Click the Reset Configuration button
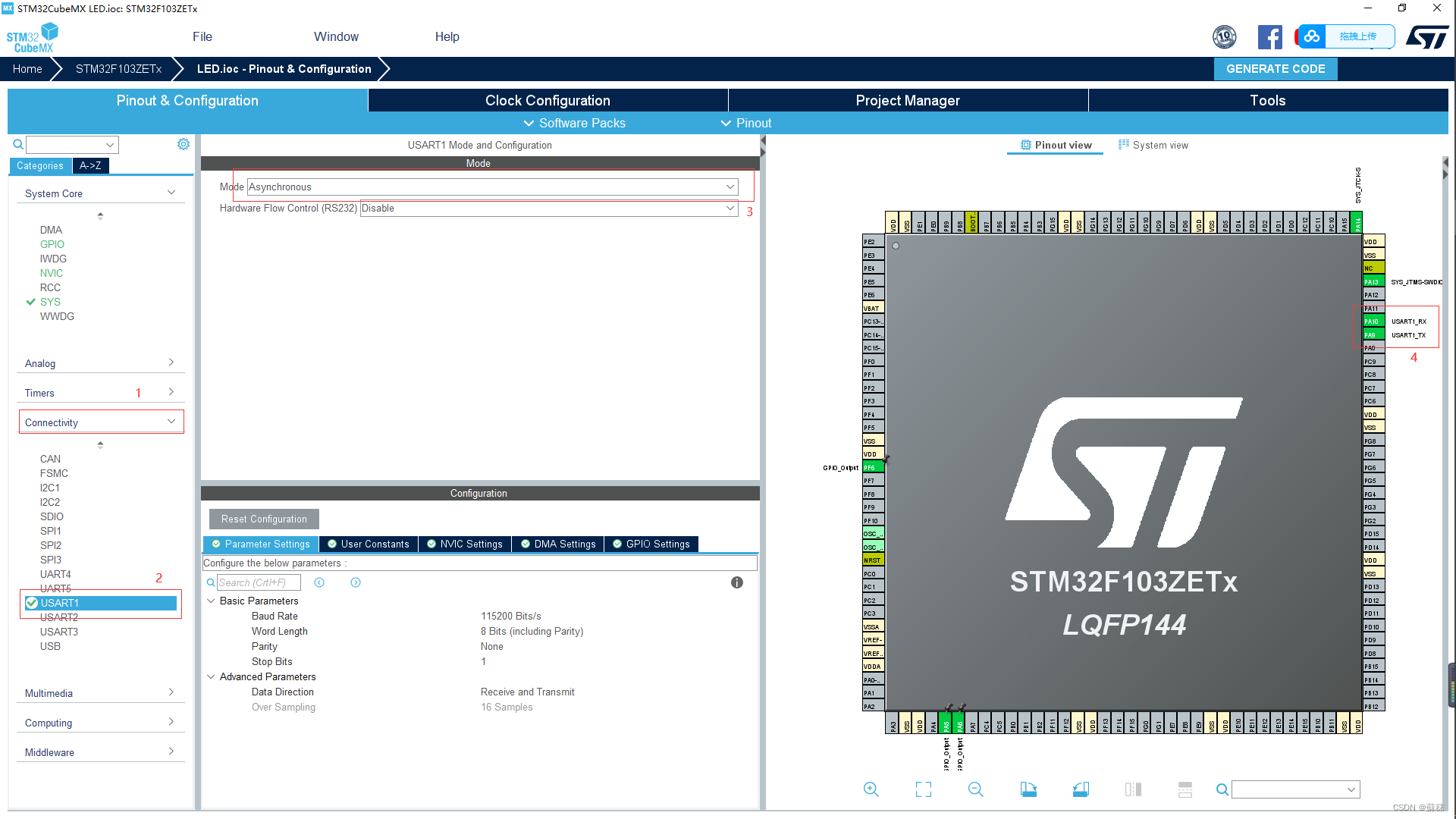The width and height of the screenshot is (1456, 819). tap(264, 519)
